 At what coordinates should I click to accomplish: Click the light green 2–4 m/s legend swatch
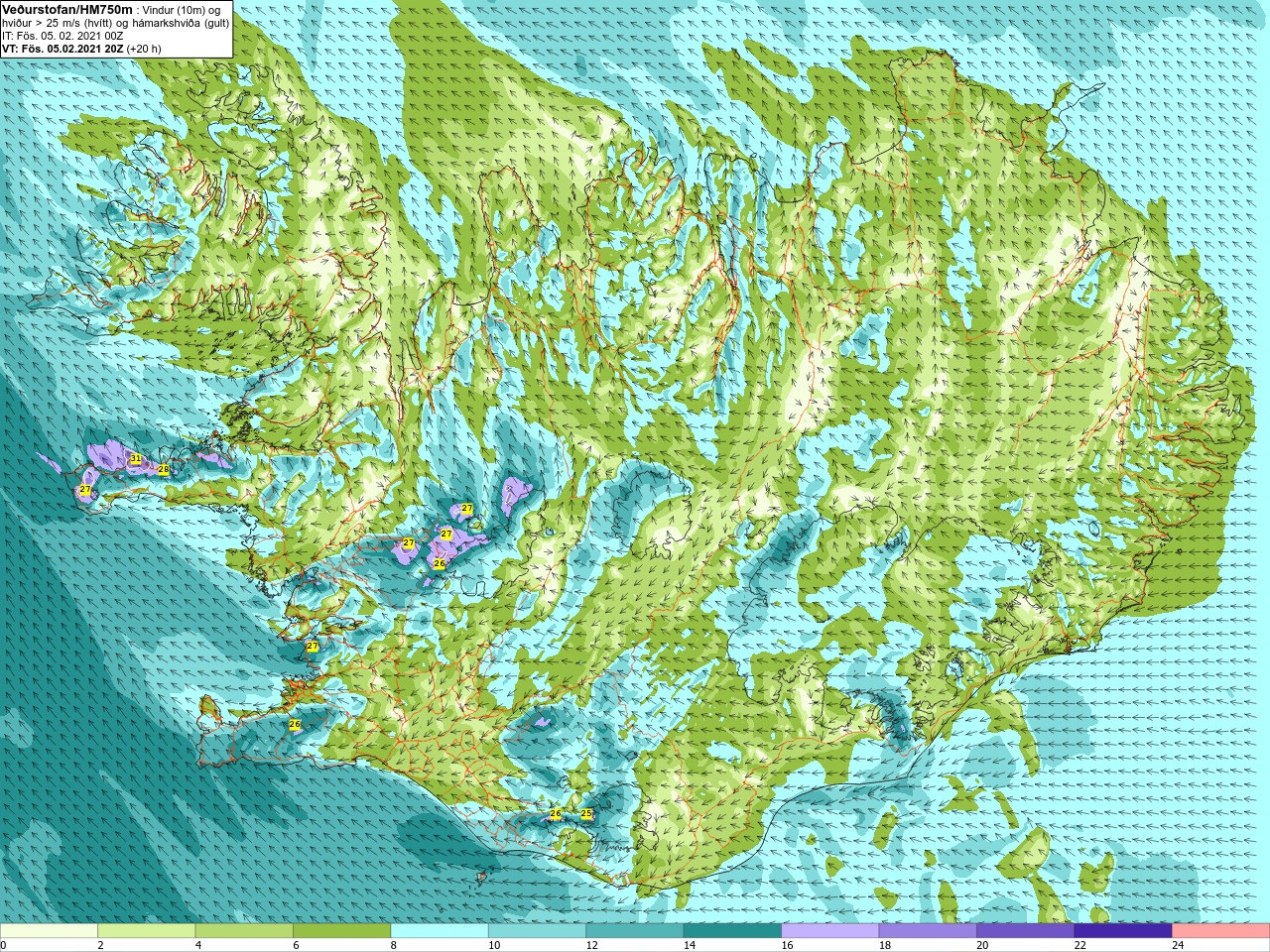point(146,931)
